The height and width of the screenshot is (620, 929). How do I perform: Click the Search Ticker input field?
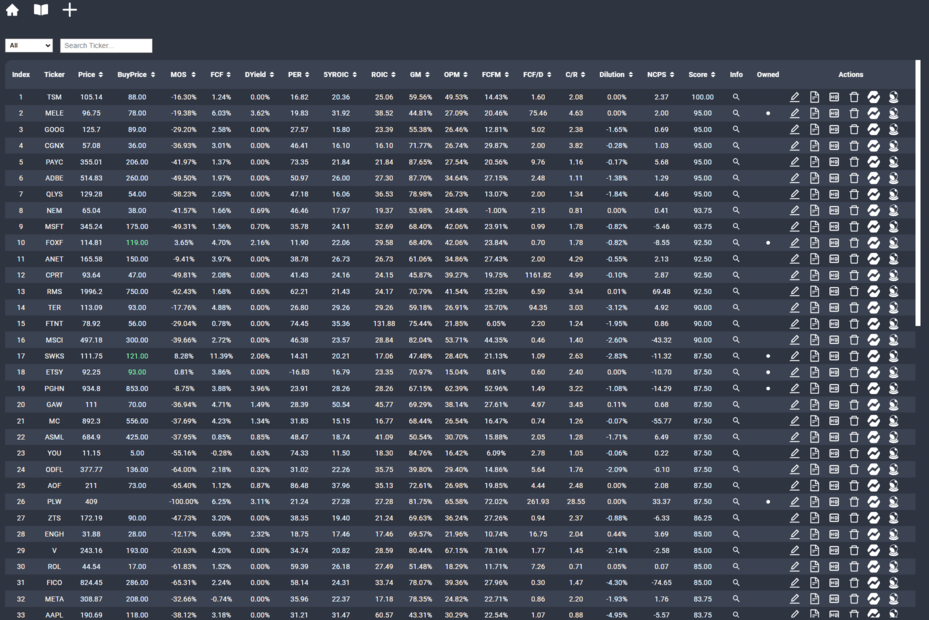coord(106,46)
